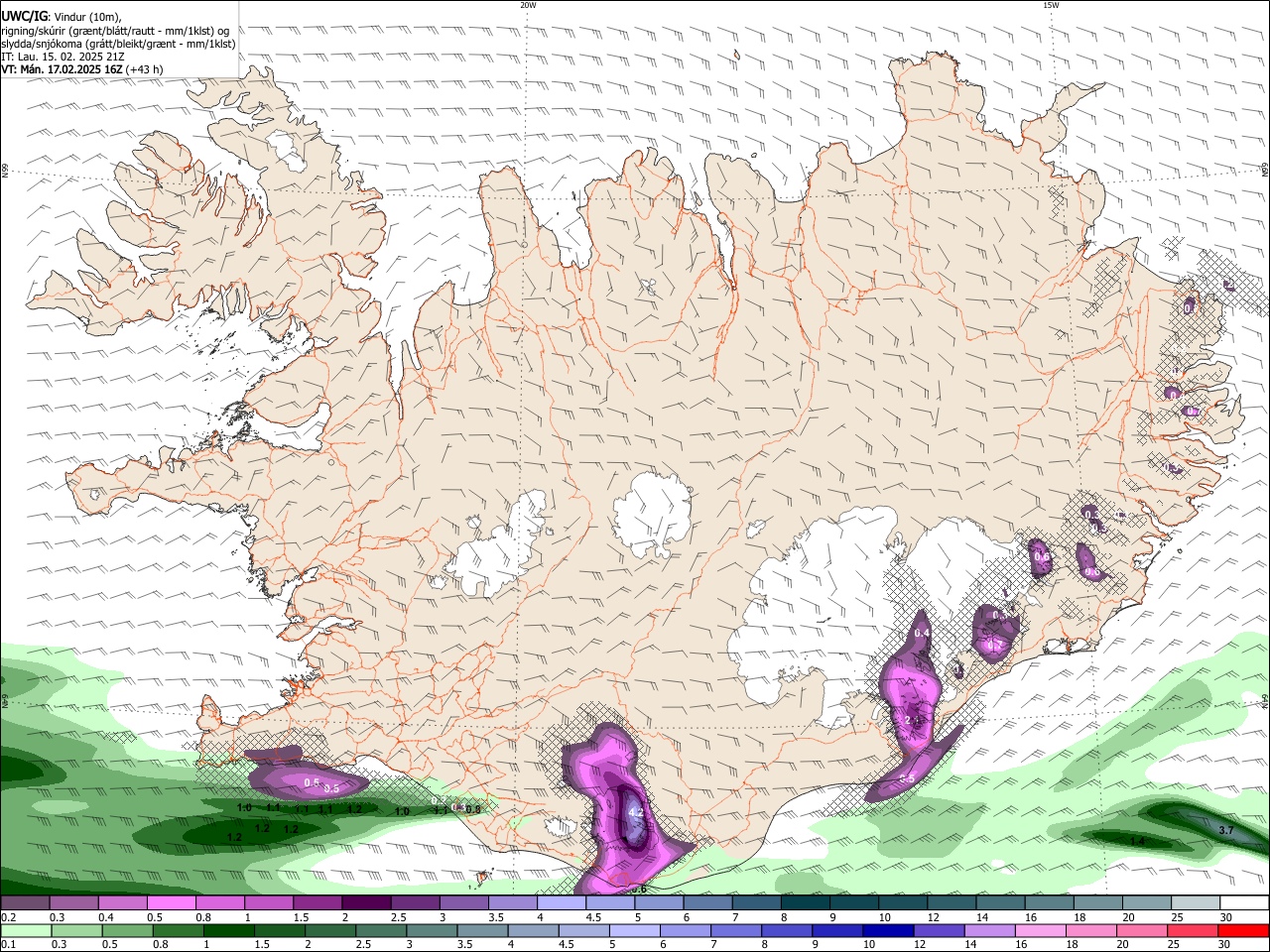Select the deep navy blue swatch between 10 and 12

(888, 931)
